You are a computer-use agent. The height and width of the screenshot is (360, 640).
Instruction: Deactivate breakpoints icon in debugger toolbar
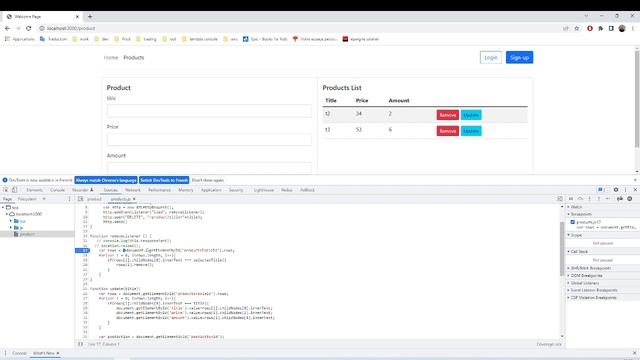620,199
